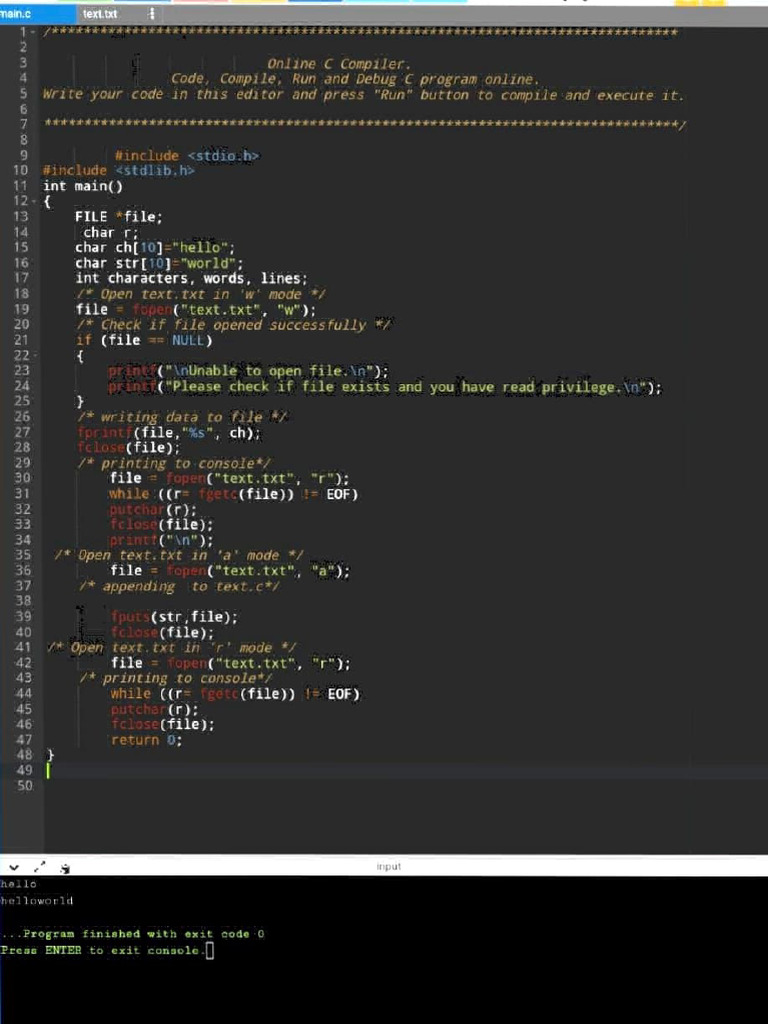Click the char str[10]="world" line

pos(159,263)
